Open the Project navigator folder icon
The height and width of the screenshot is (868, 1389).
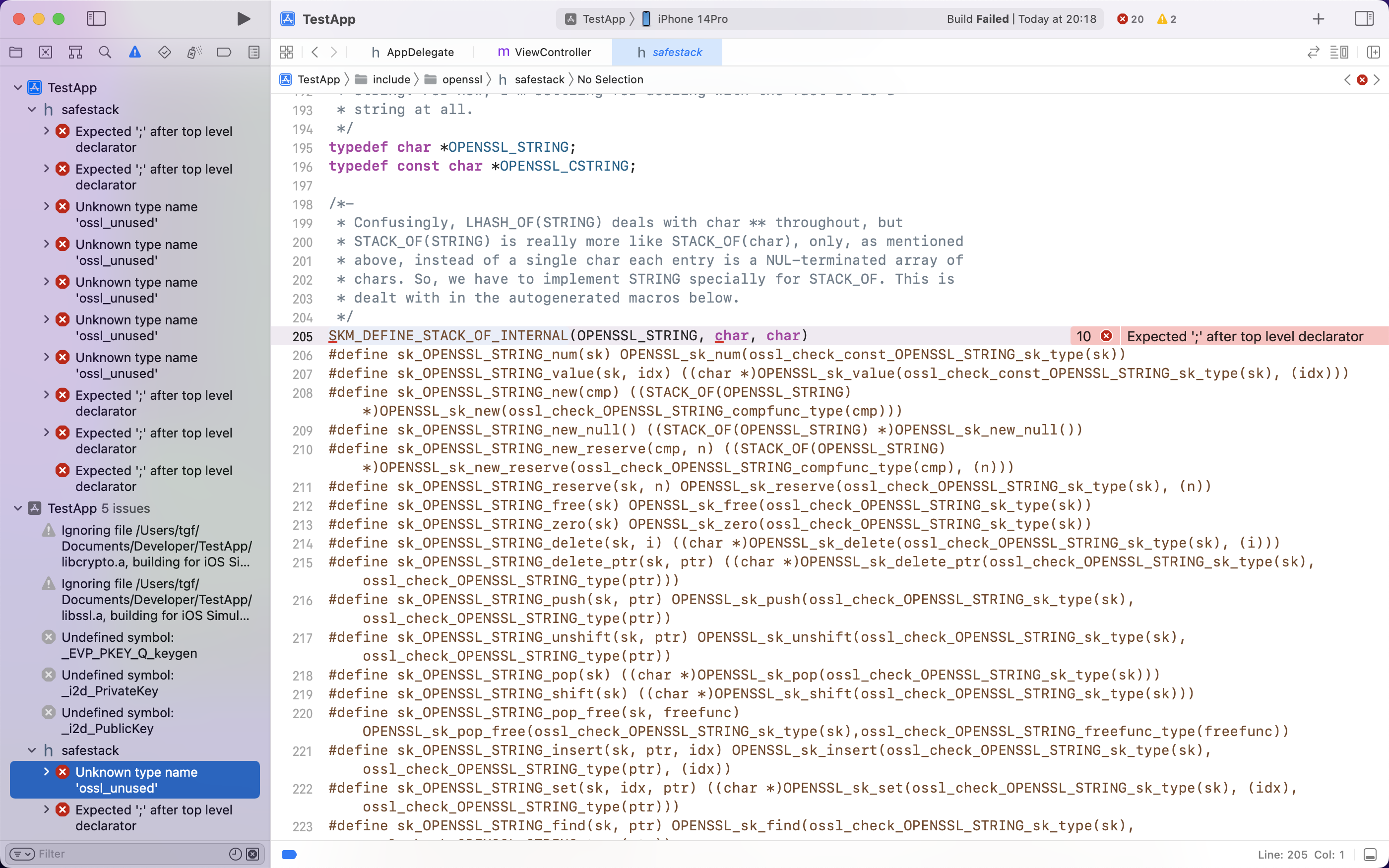click(16, 52)
